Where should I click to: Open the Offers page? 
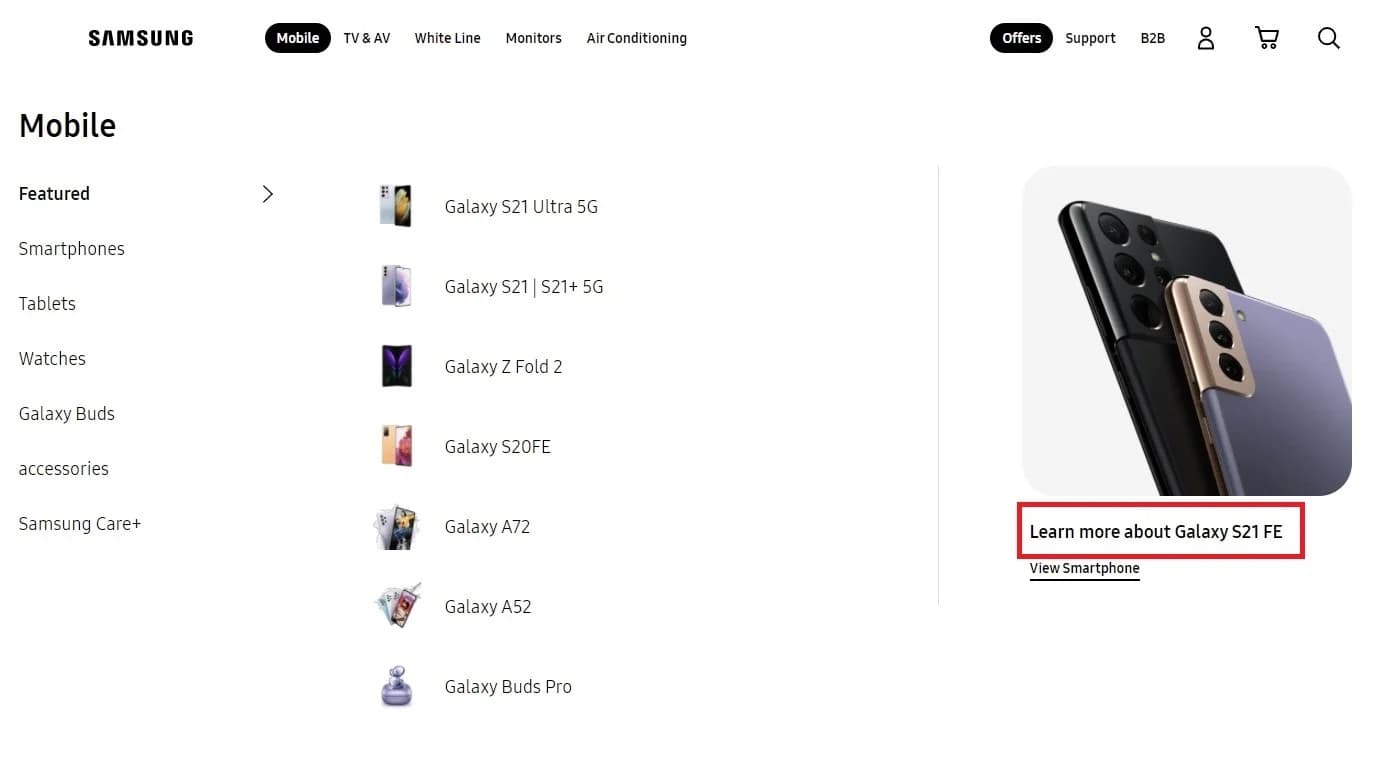1020,37
